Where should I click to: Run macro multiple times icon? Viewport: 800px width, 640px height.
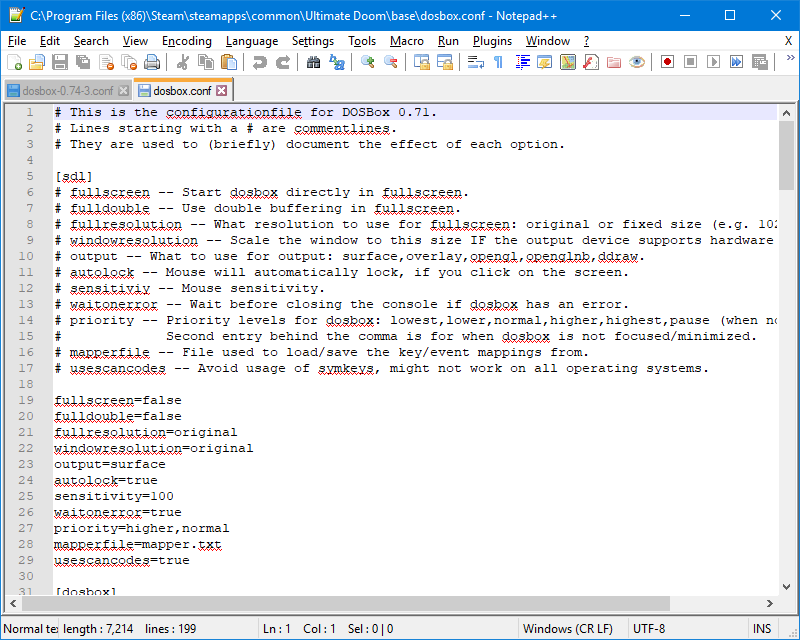point(736,62)
